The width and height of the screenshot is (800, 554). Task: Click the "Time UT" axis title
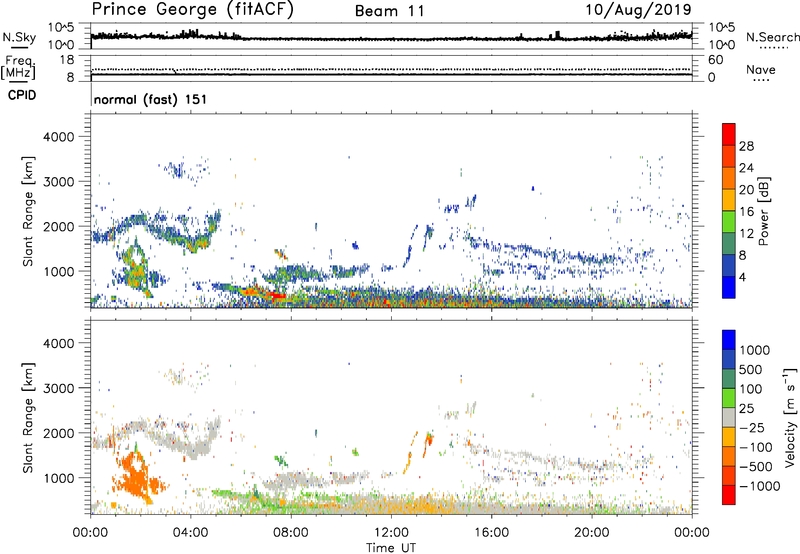pos(391,548)
